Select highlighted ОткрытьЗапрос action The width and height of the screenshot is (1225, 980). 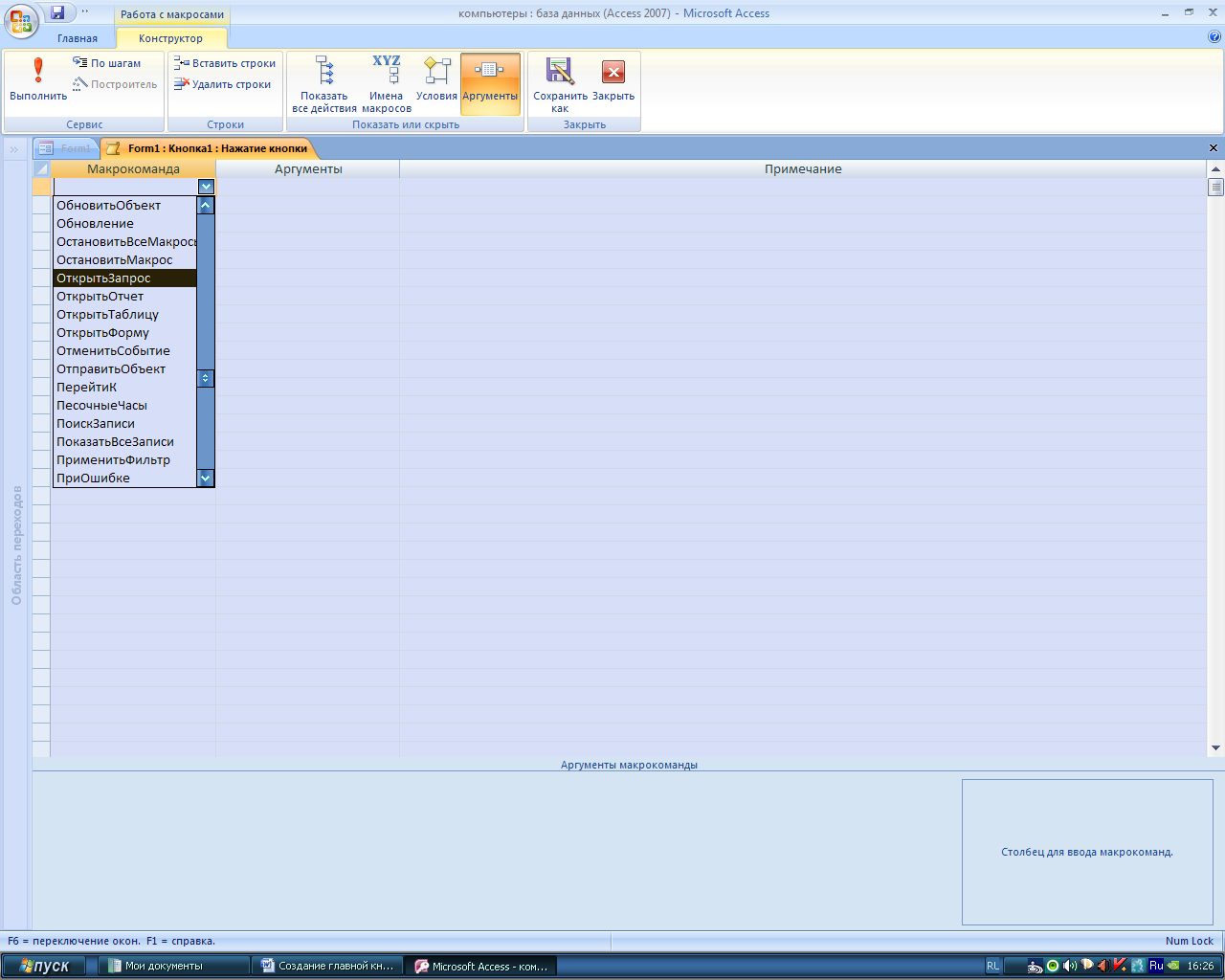[x=124, y=278]
